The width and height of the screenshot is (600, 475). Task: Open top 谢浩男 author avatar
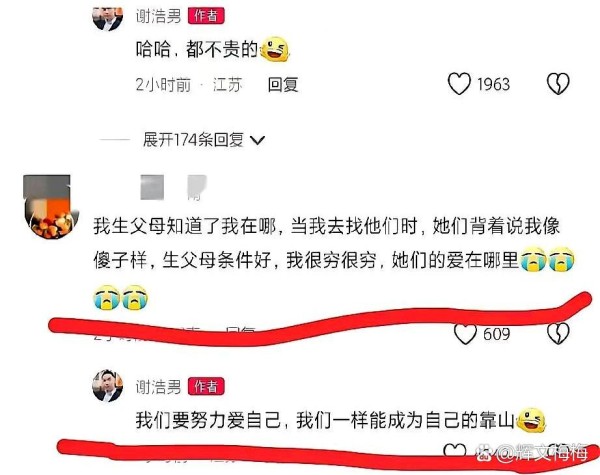point(108,17)
